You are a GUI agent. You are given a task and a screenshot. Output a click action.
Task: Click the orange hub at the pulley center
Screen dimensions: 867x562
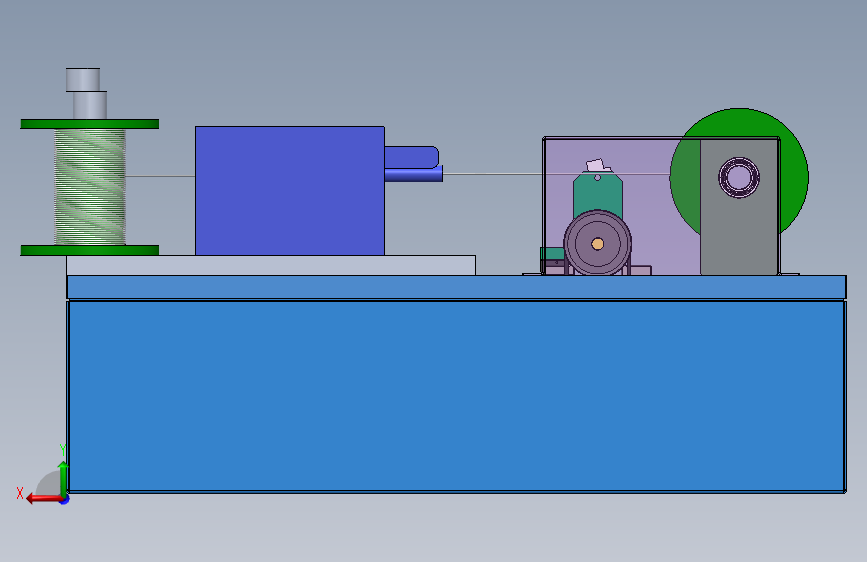(x=597, y=244)
